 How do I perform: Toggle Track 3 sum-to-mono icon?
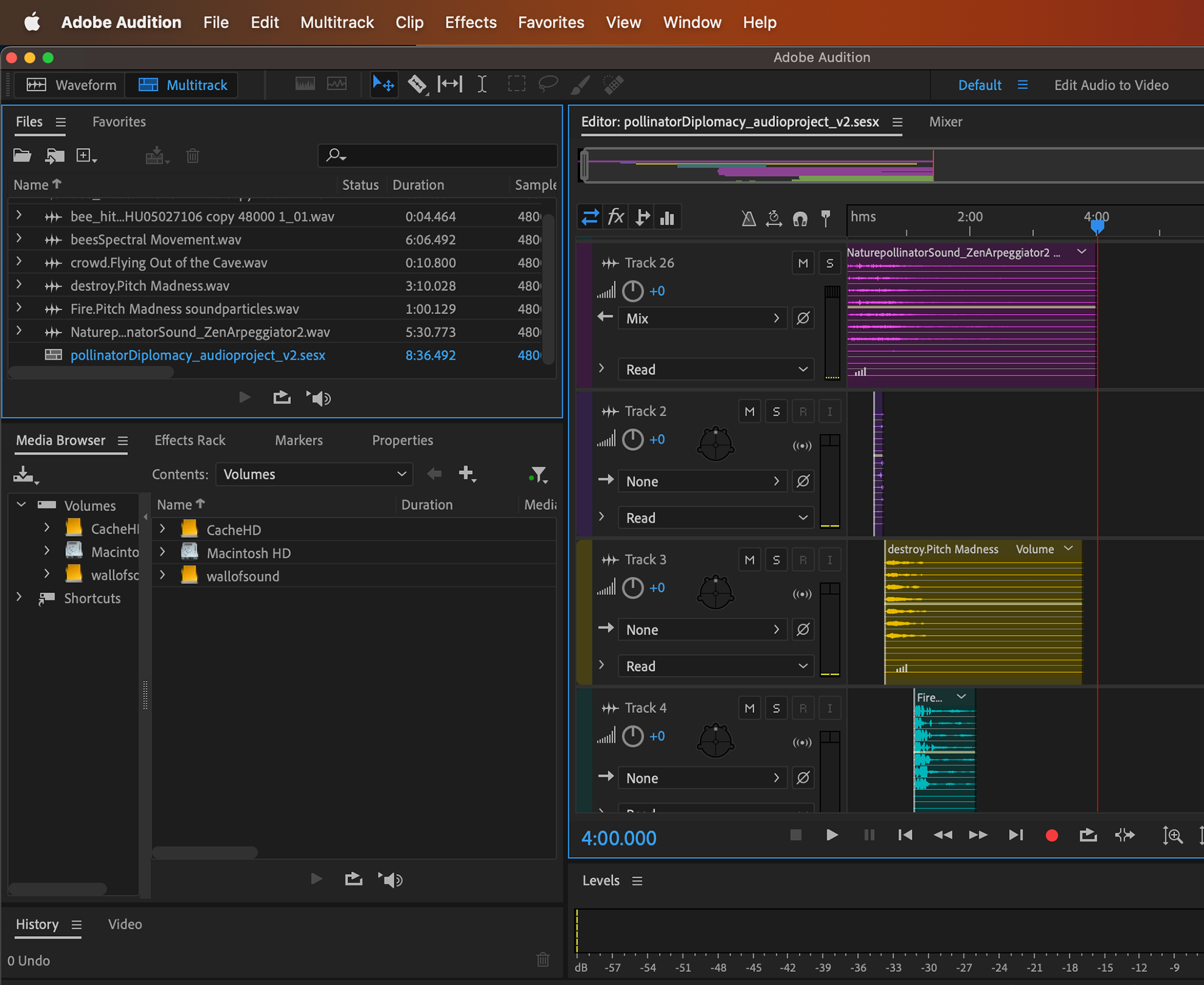(802, 594)
